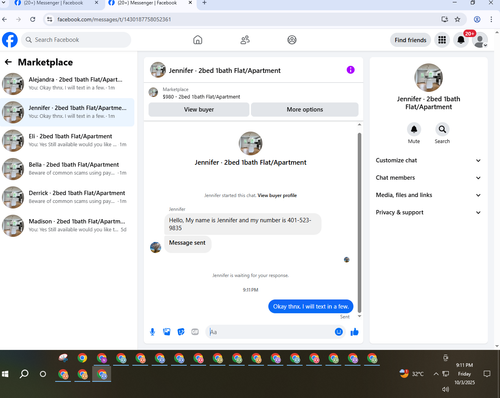Select Jennifer's message with phone number 401-523-9835
This screenshot has height=398, width=500.
pyautogui.click(x=243, y=224)
